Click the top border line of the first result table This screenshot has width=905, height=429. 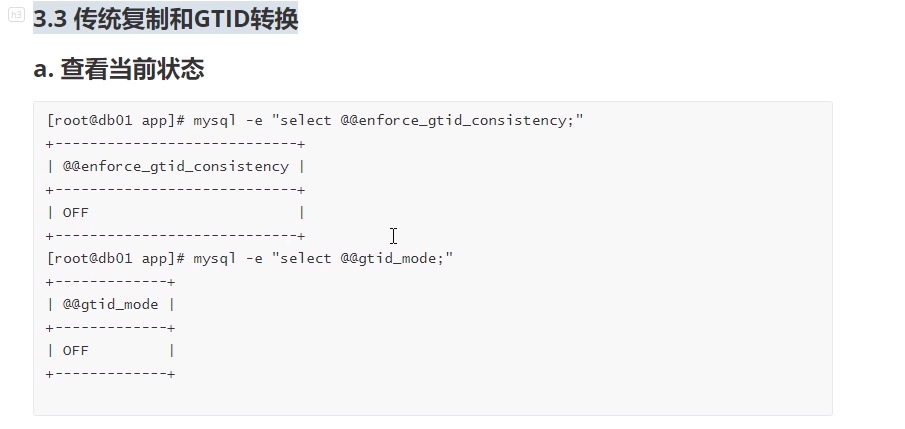(x=175, y=143)
